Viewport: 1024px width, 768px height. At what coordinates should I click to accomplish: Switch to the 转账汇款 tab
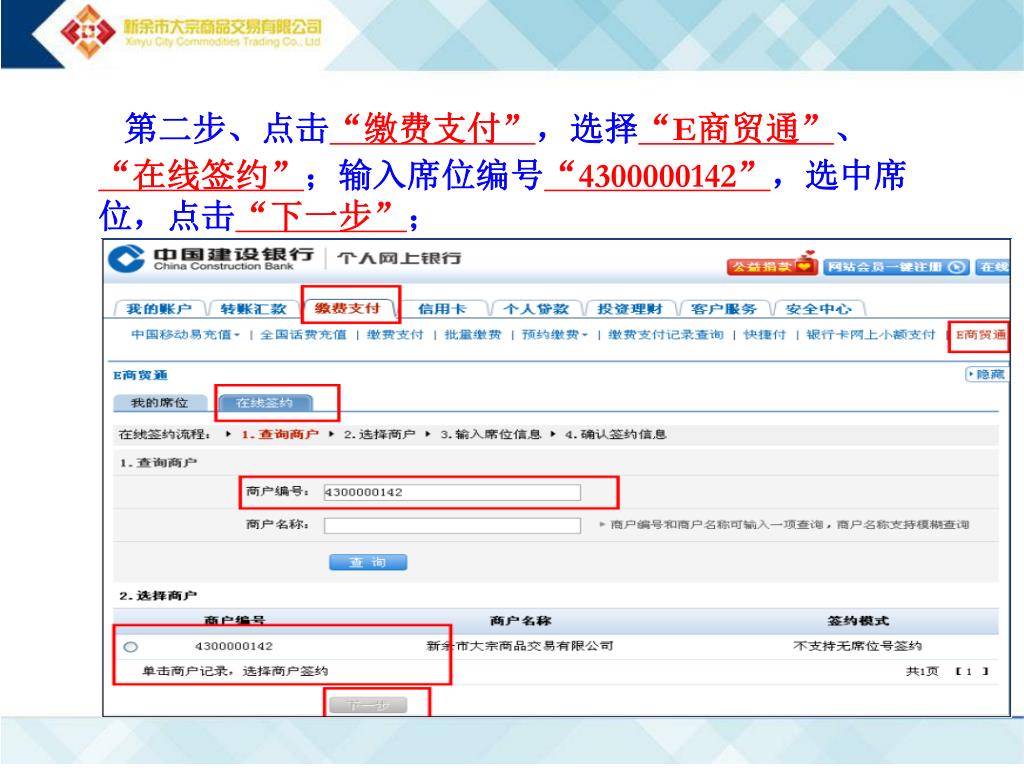(x=253, y=309)
